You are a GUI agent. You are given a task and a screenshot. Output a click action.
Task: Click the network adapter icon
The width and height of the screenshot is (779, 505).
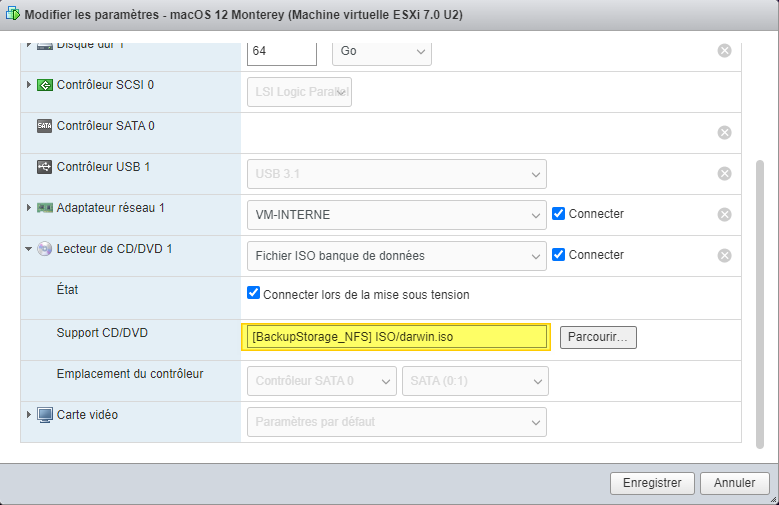(45, 208)
